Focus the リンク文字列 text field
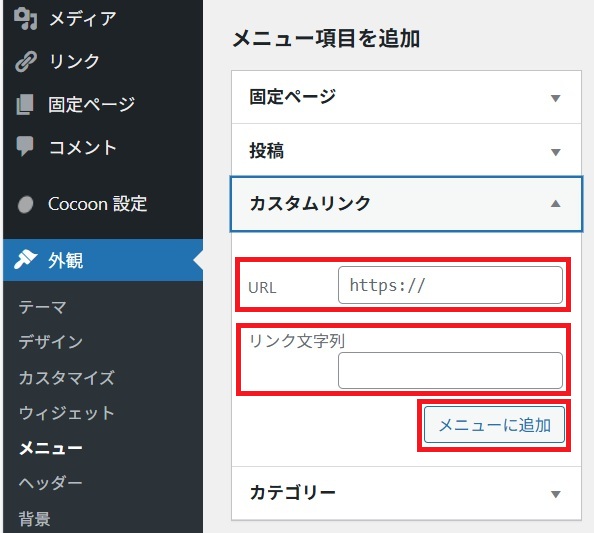594x533 pixels. click(x=450, y=370)
